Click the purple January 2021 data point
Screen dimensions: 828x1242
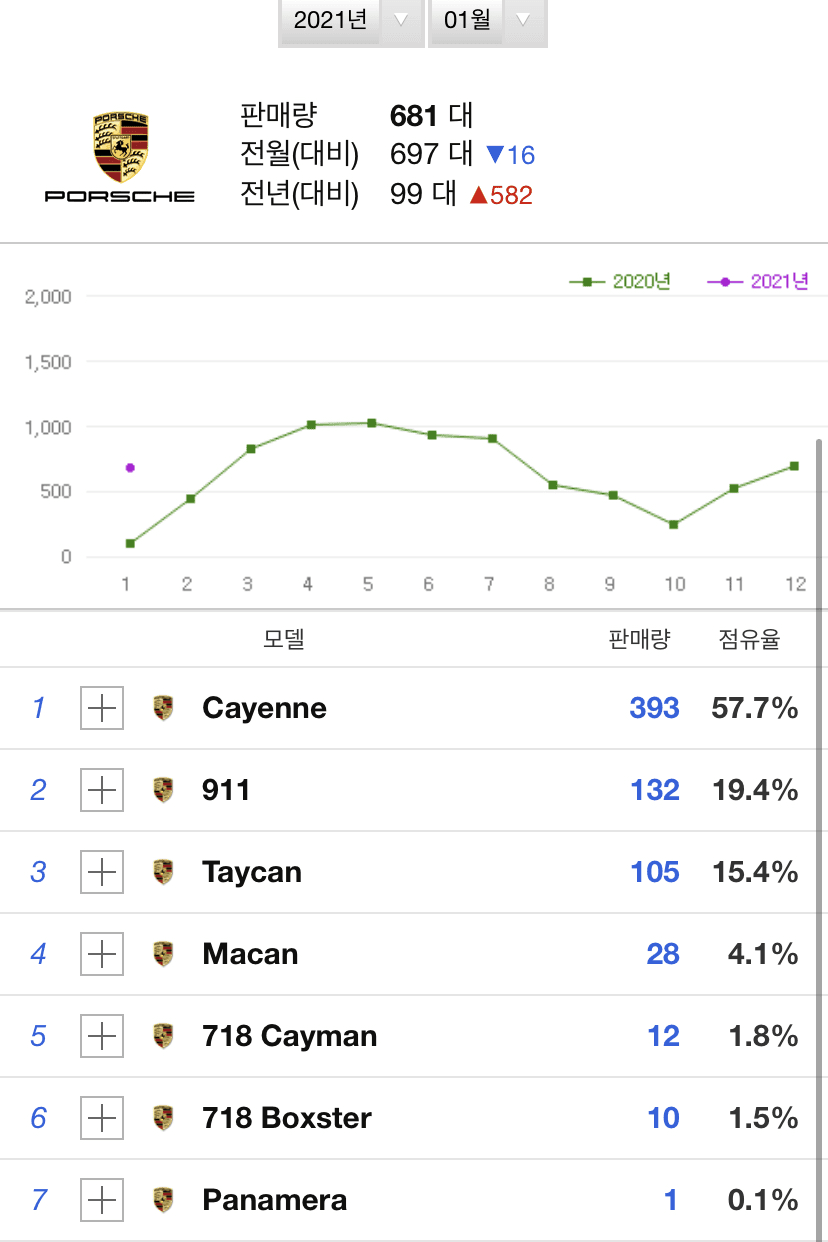point(128,467)
